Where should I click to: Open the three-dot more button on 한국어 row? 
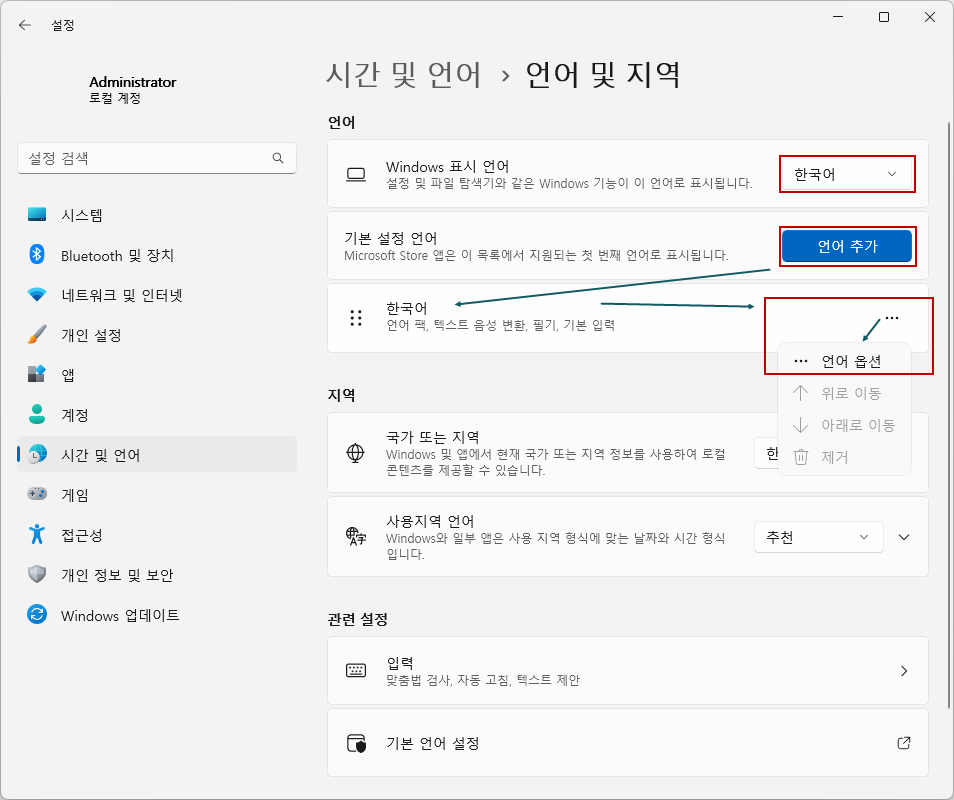[892, 318]
